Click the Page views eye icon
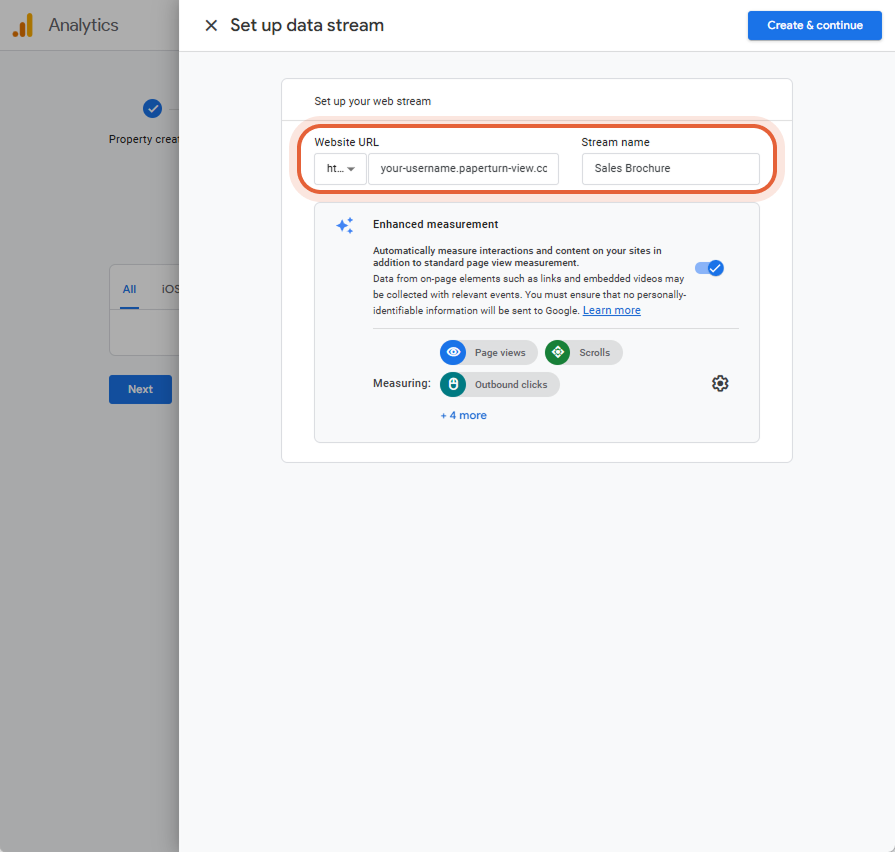 pyautogui.click(x=453, y=353)
